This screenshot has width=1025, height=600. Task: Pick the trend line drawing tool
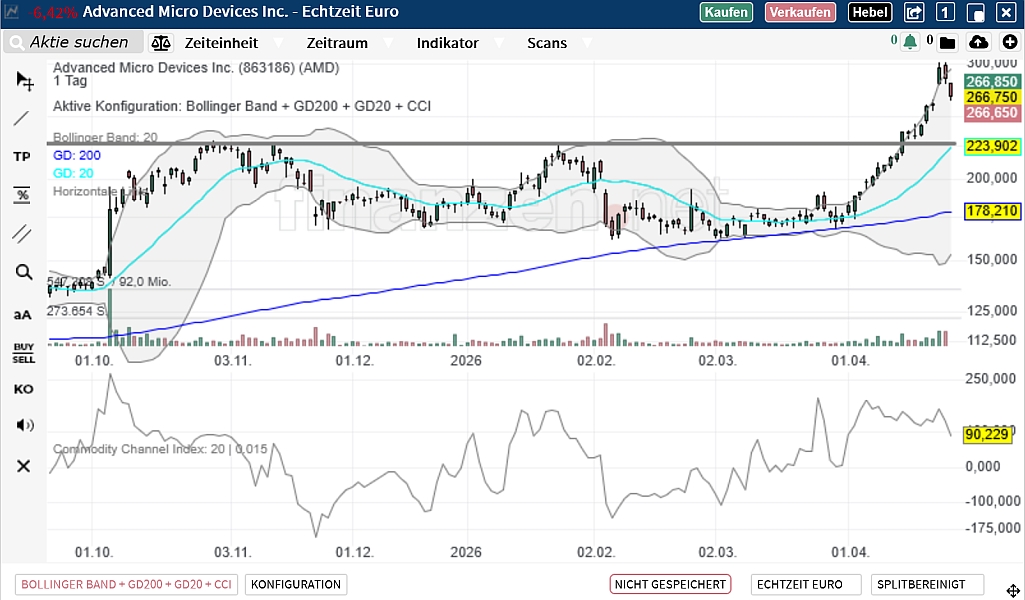22,118
